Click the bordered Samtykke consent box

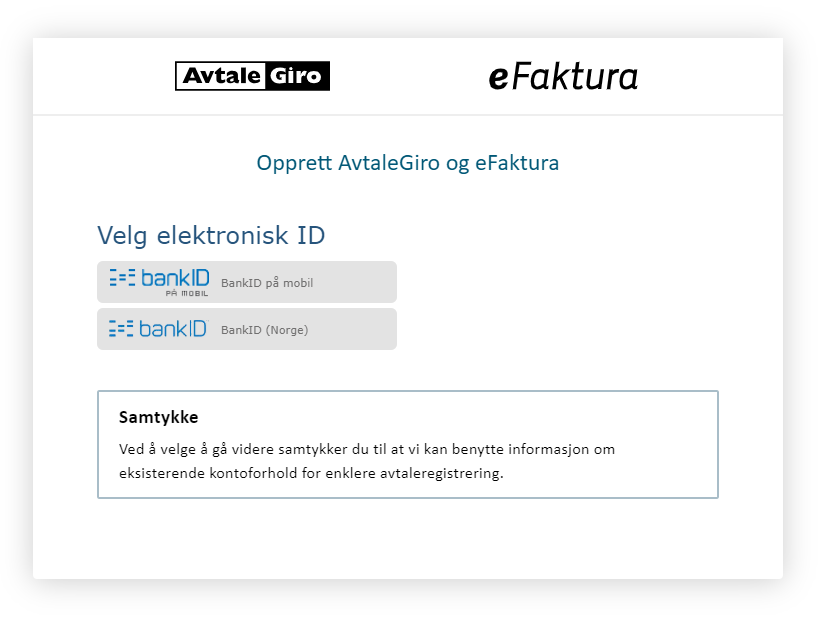pos(408,445)
